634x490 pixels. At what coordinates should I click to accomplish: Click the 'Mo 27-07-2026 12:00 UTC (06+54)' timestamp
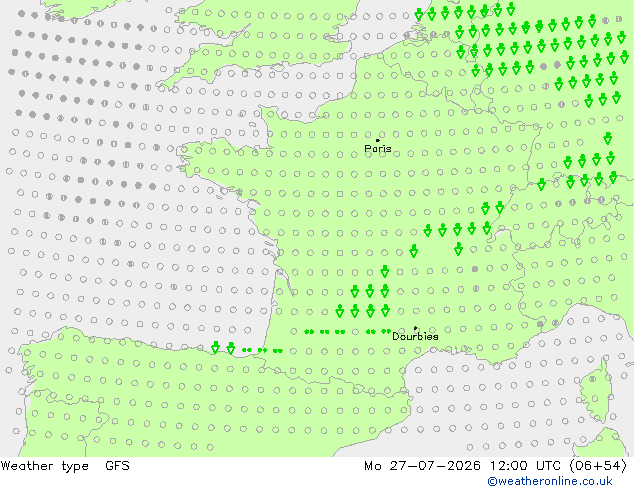coord(496,466)
